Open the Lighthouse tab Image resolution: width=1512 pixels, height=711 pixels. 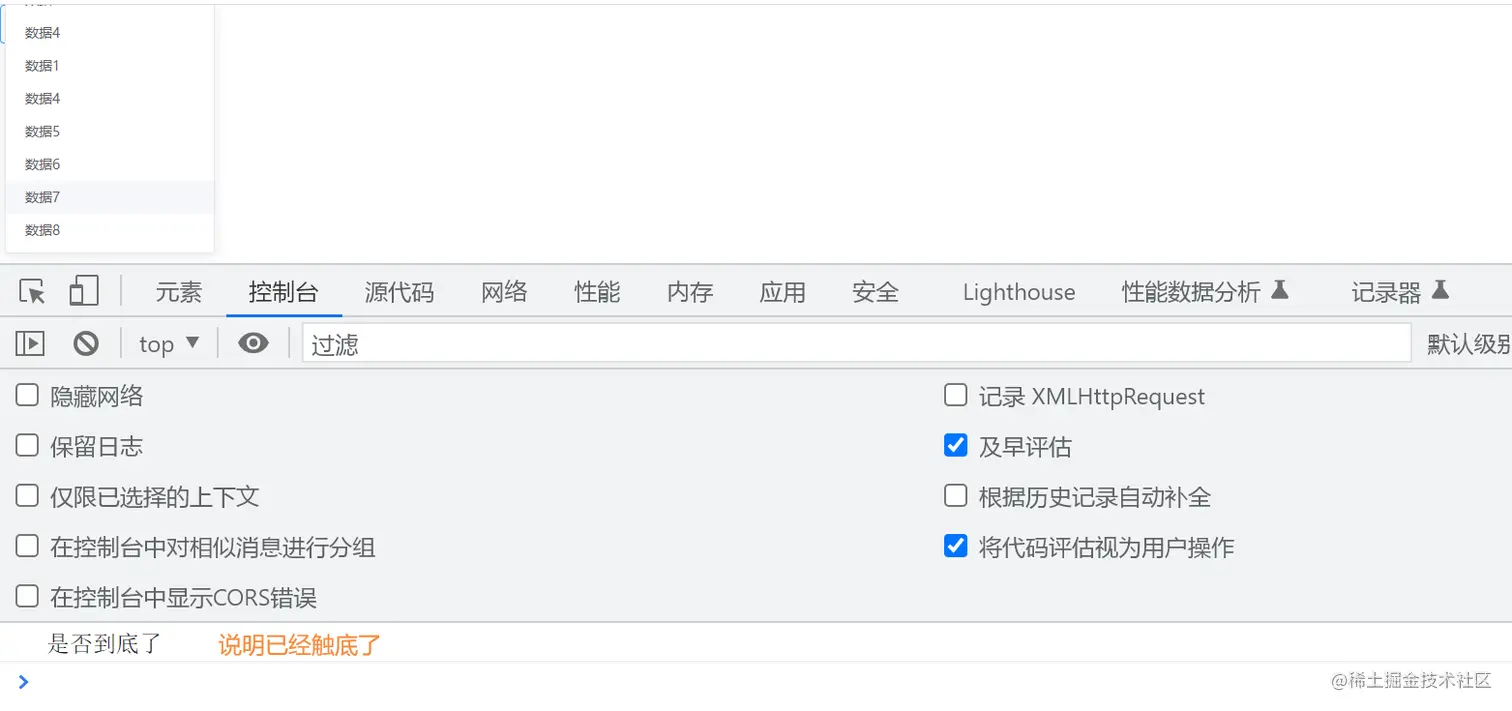(1019, 292)
